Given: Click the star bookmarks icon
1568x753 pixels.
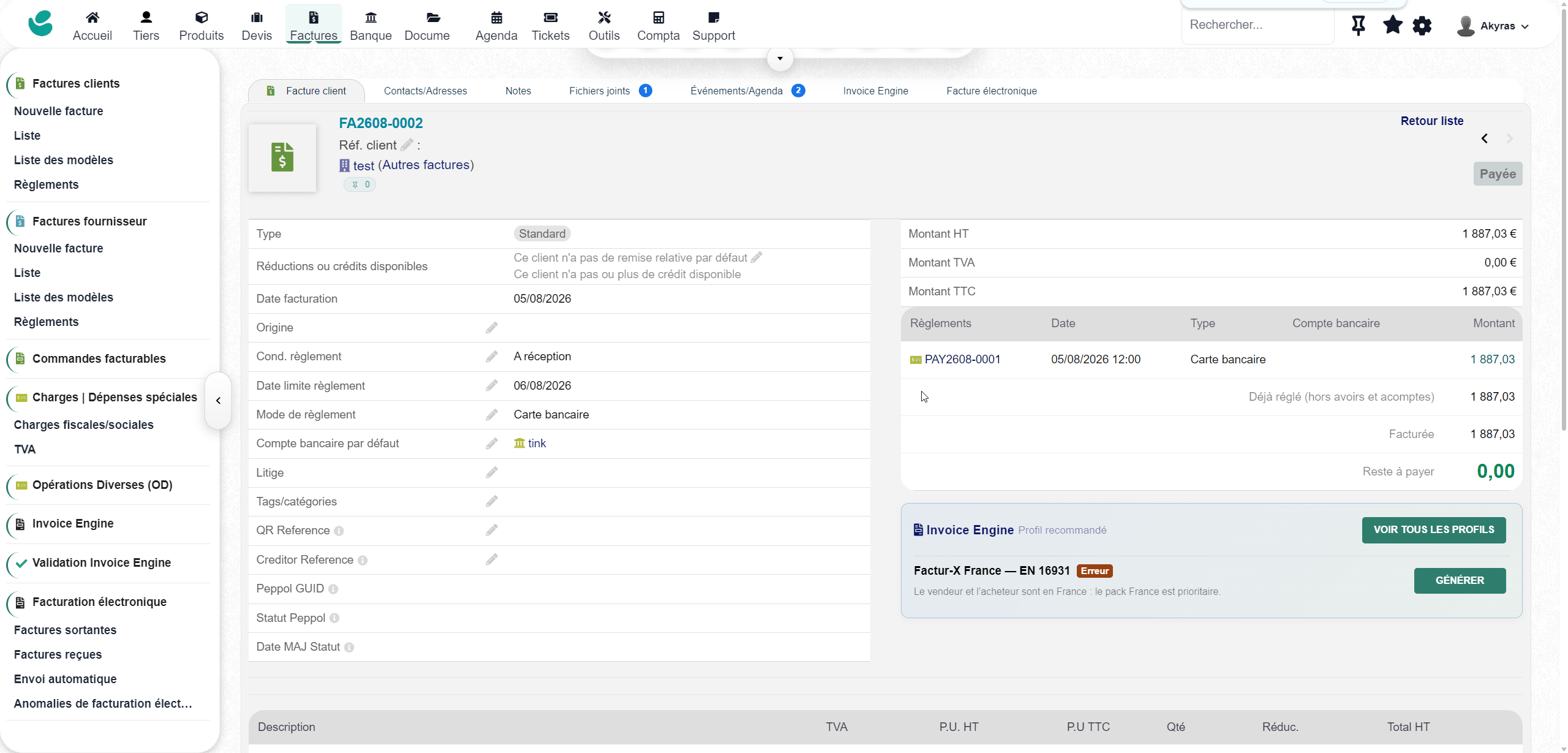Looking at the screenshot, I should [x=1392, y=25].
